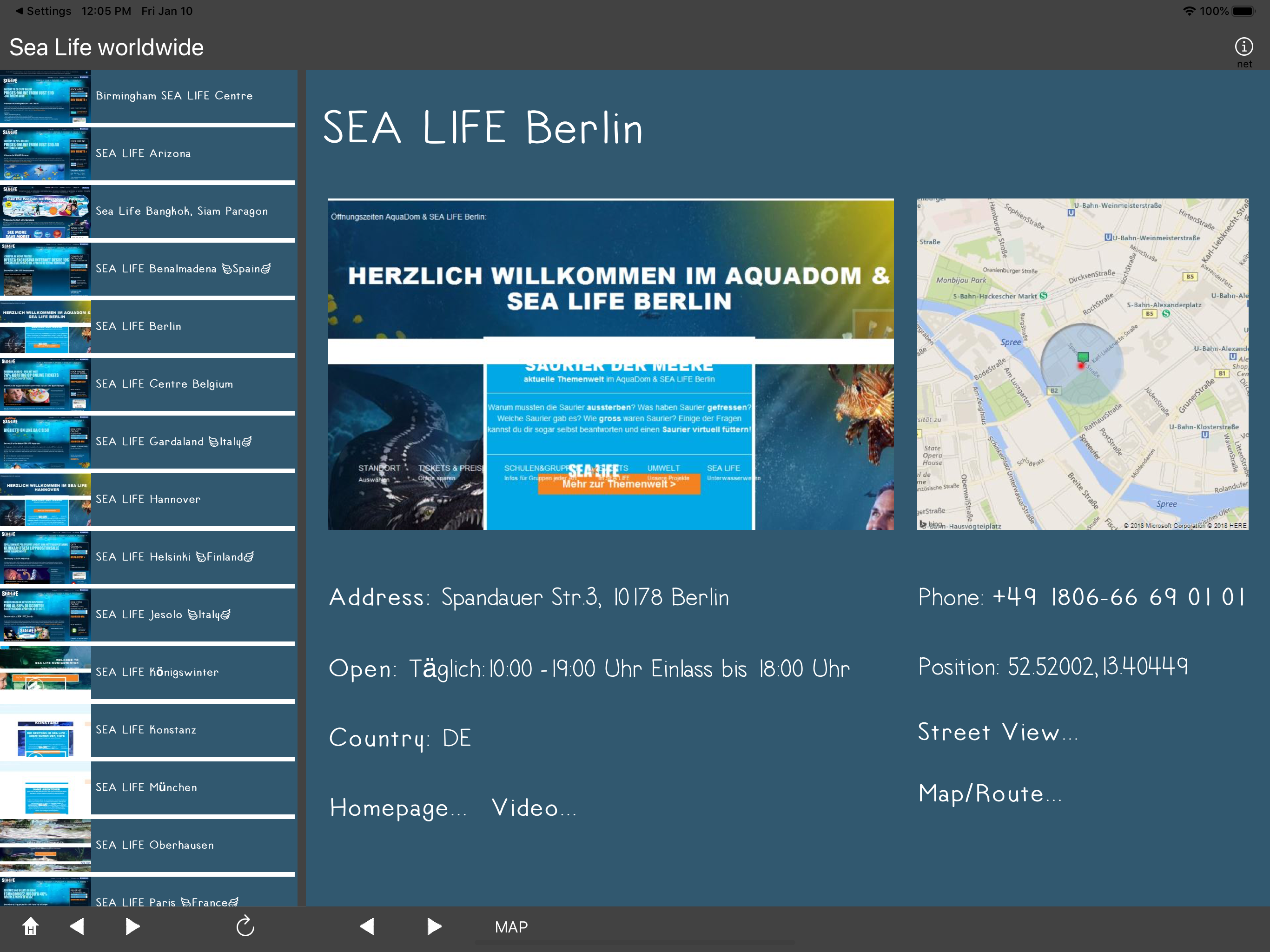The width and height of the screenshot is (1270, 952).
Task: Open SEA LIFE Jesolo (Italy) entry
Action: [x=147, y=615]
